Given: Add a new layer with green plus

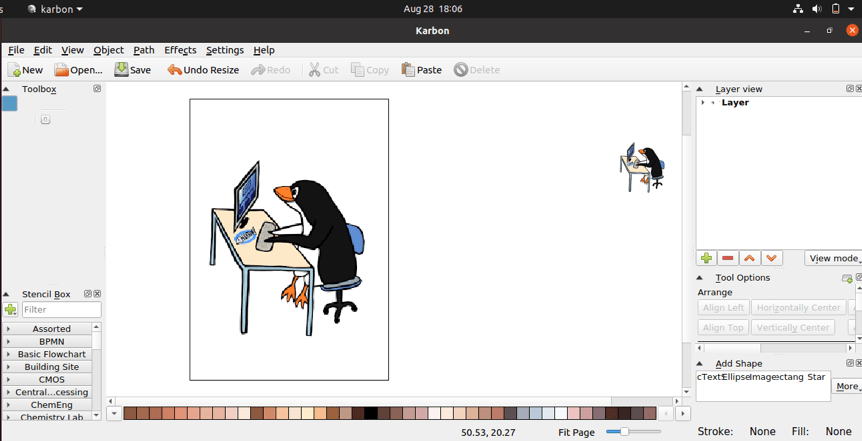Looking at the screenshot, I should point(706,258).
